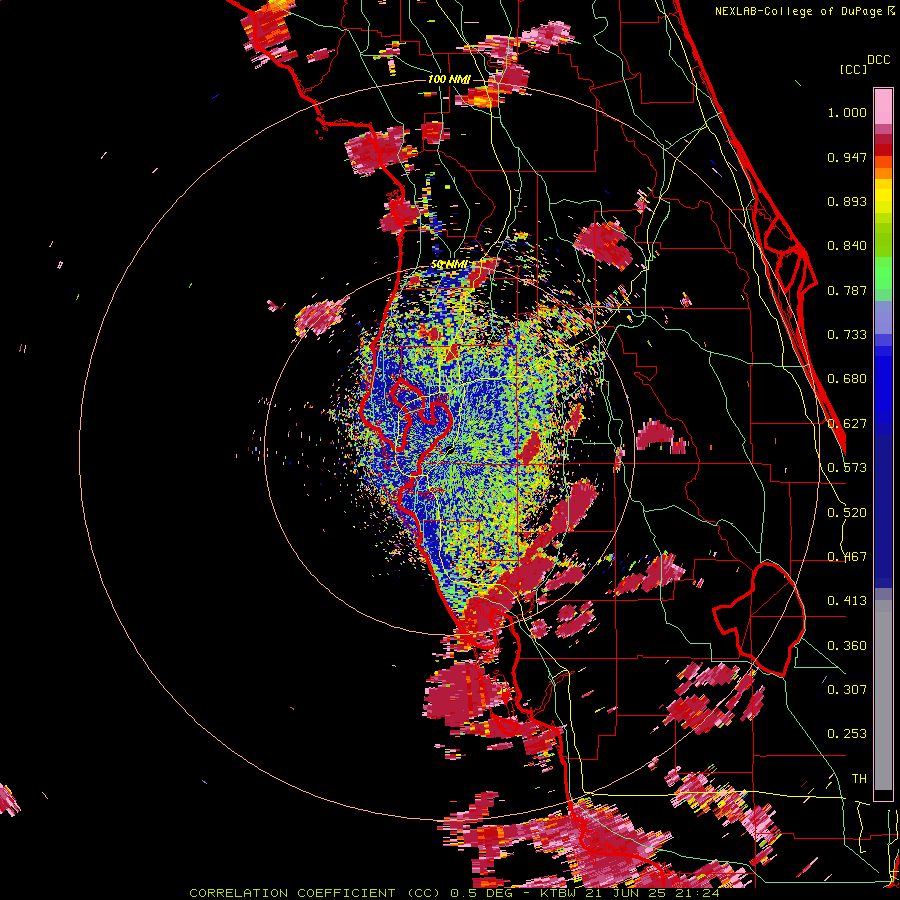Image resolution: width=900 pixels, height=900 pixels.
Task: Select the 0.360 scale value
Action: (847, 646)
